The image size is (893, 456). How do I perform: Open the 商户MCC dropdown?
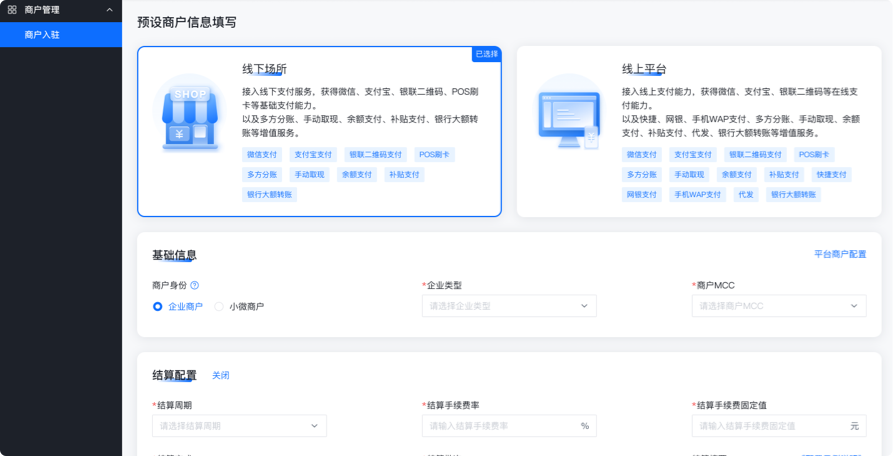click(x=778, y=306)
